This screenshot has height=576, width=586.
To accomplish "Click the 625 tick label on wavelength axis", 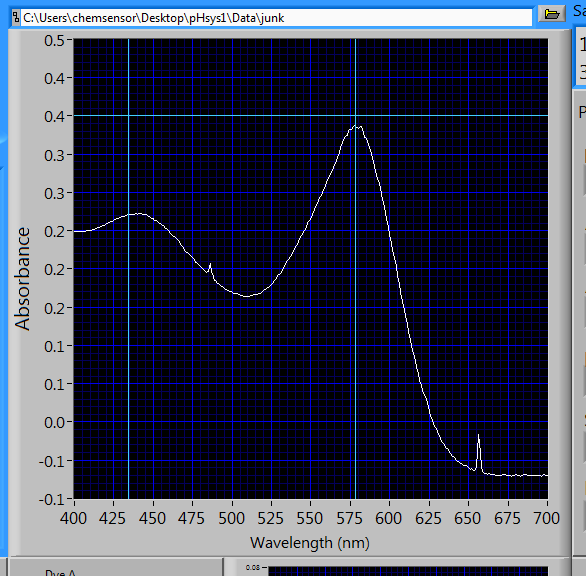I will click(x=428, y=518).
